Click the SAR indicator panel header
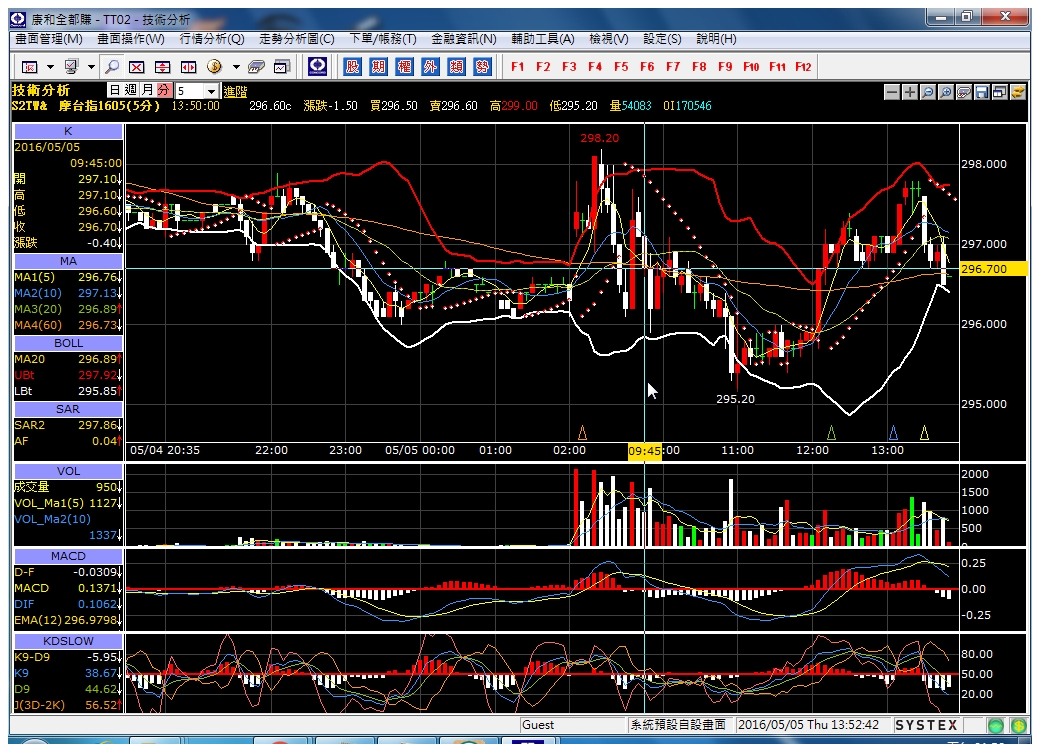 click(x=68, y=409)
